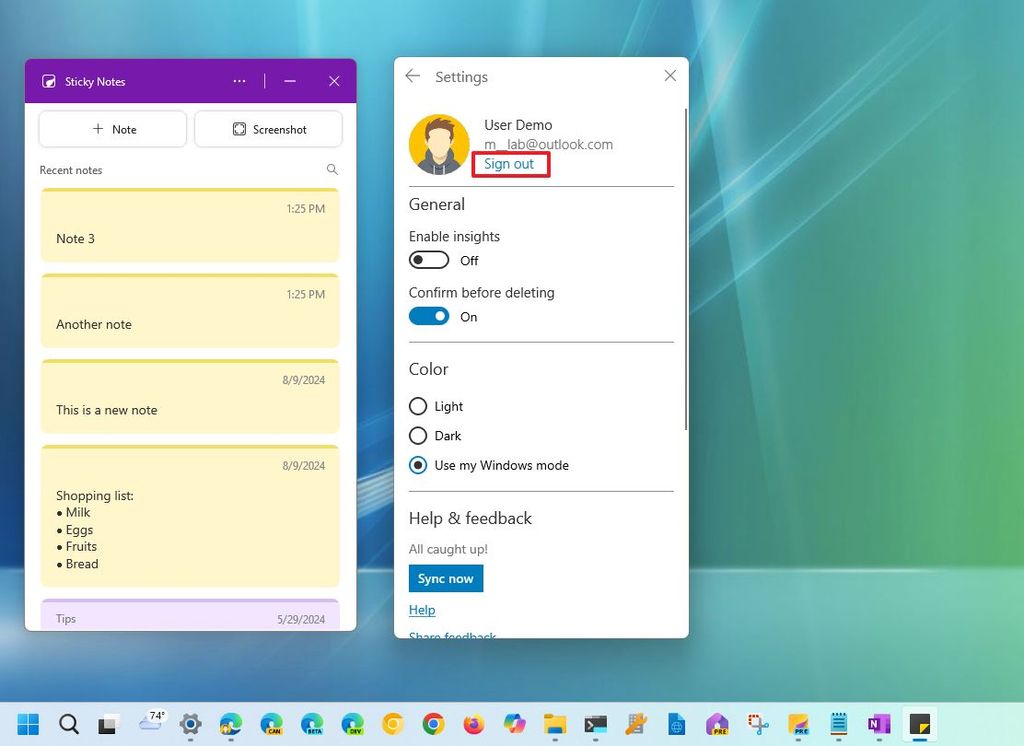Open search for recent notes
1024x746 pixels.
[332, 170]
